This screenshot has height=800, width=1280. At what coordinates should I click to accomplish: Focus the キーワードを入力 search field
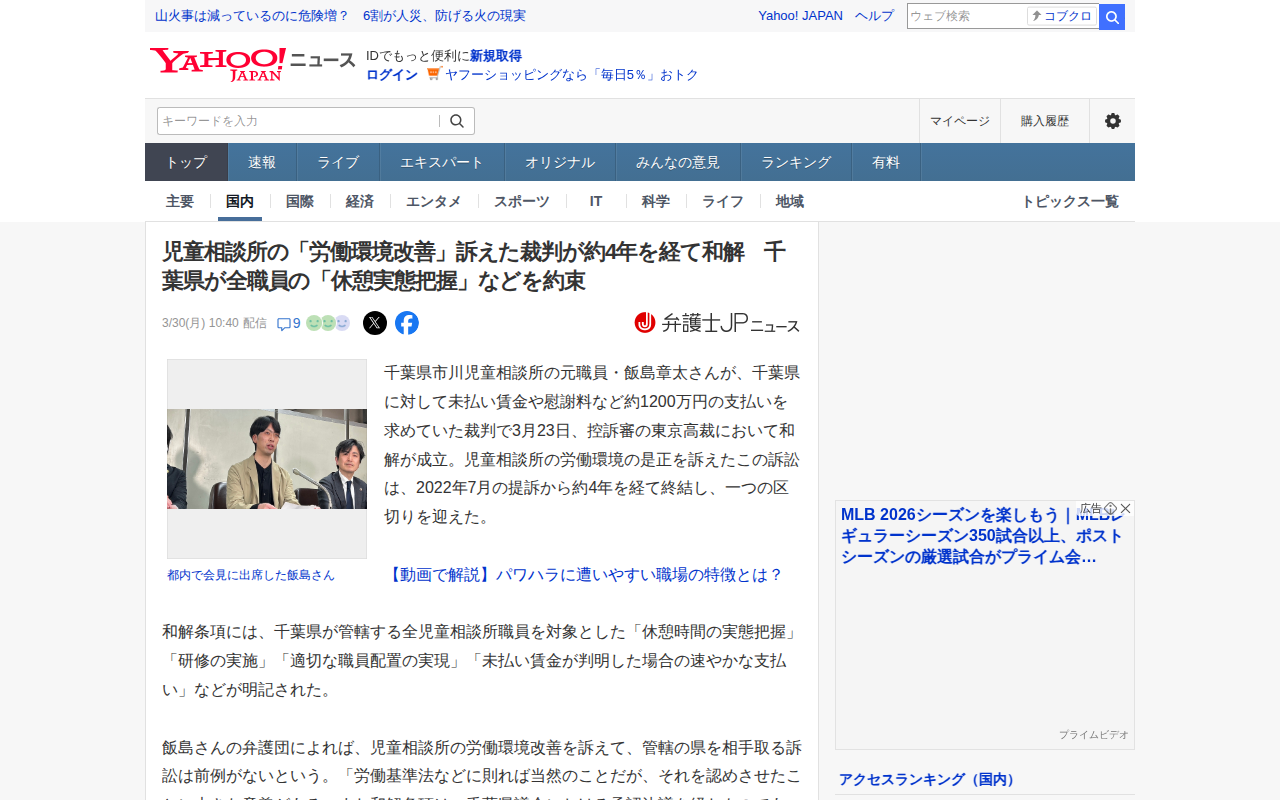298,121
